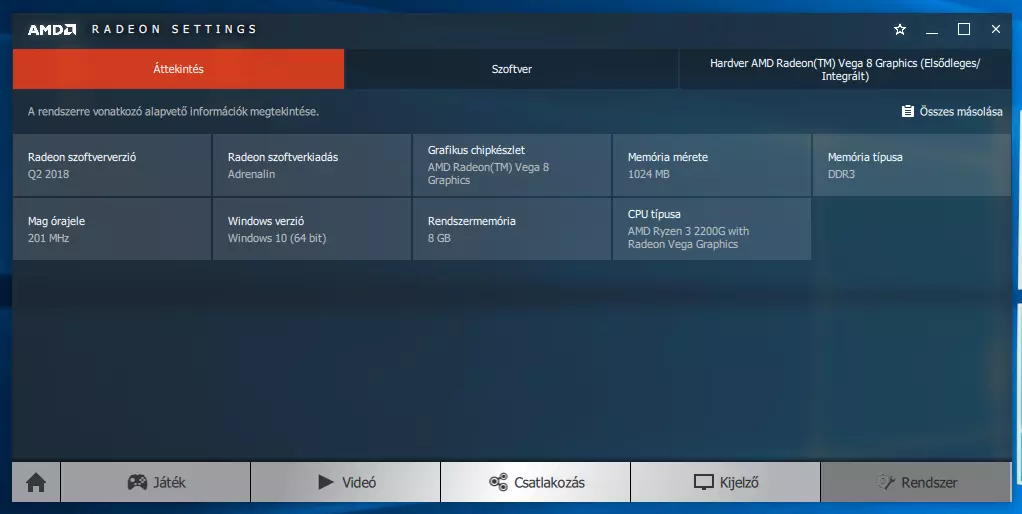
Task: Close the Radeon Settings window
Action: 996,29
